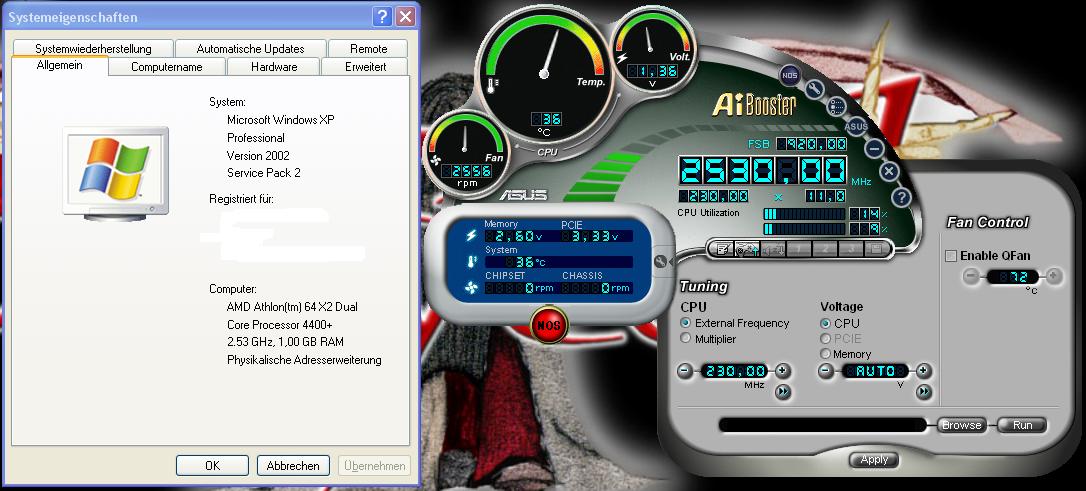Click the second CPU Utilization bar
Viewport: 1086px width, 491px height.
point(804,229)
